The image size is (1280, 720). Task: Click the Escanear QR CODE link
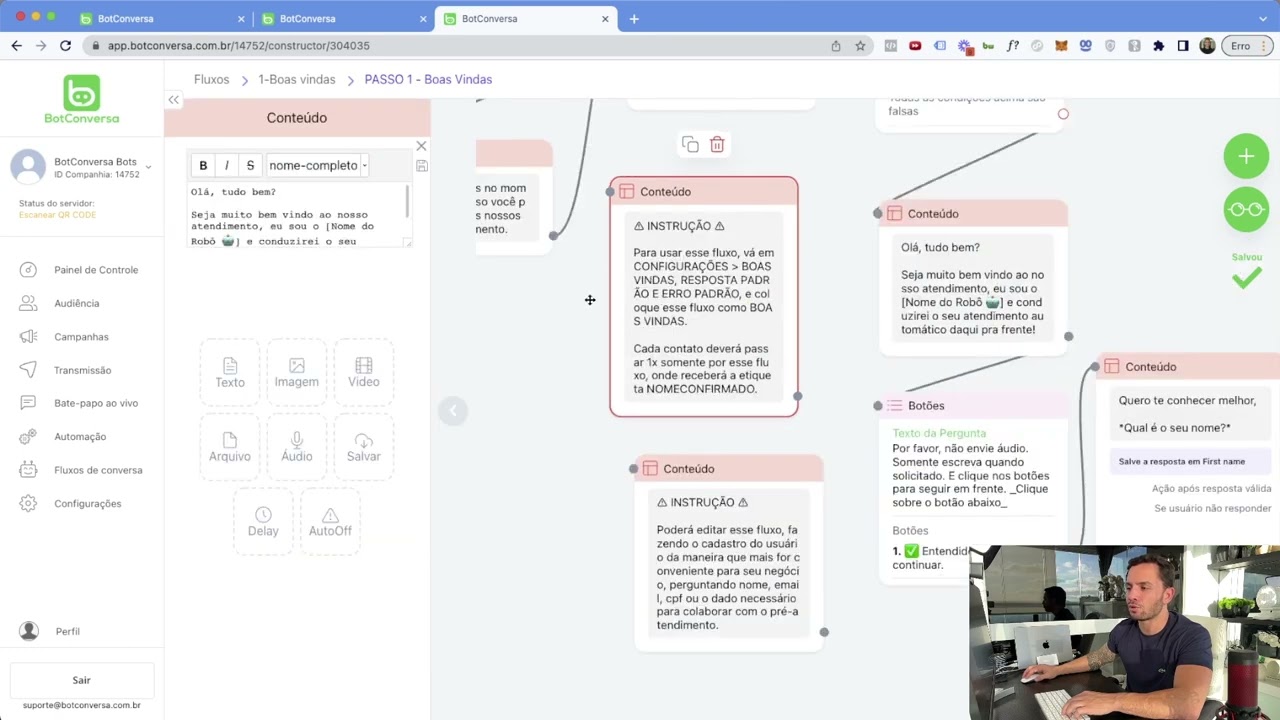[57, 215]
